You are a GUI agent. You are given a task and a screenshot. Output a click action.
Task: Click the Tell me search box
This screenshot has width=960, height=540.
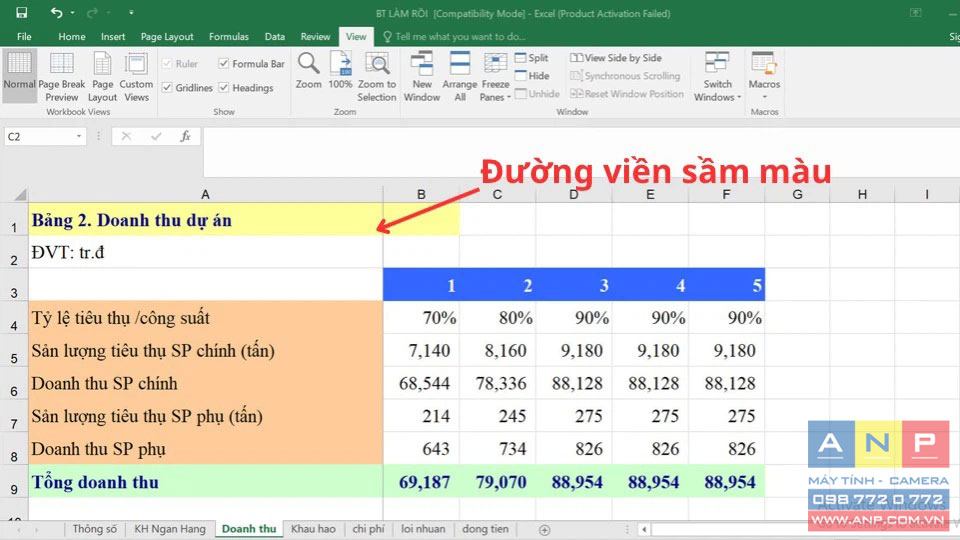(454, 37)
